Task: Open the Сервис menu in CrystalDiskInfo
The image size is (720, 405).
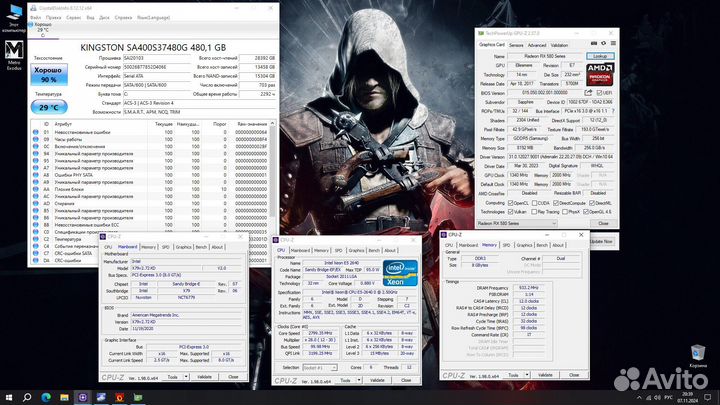Action: pyautogui.click(x=73, y=17)
